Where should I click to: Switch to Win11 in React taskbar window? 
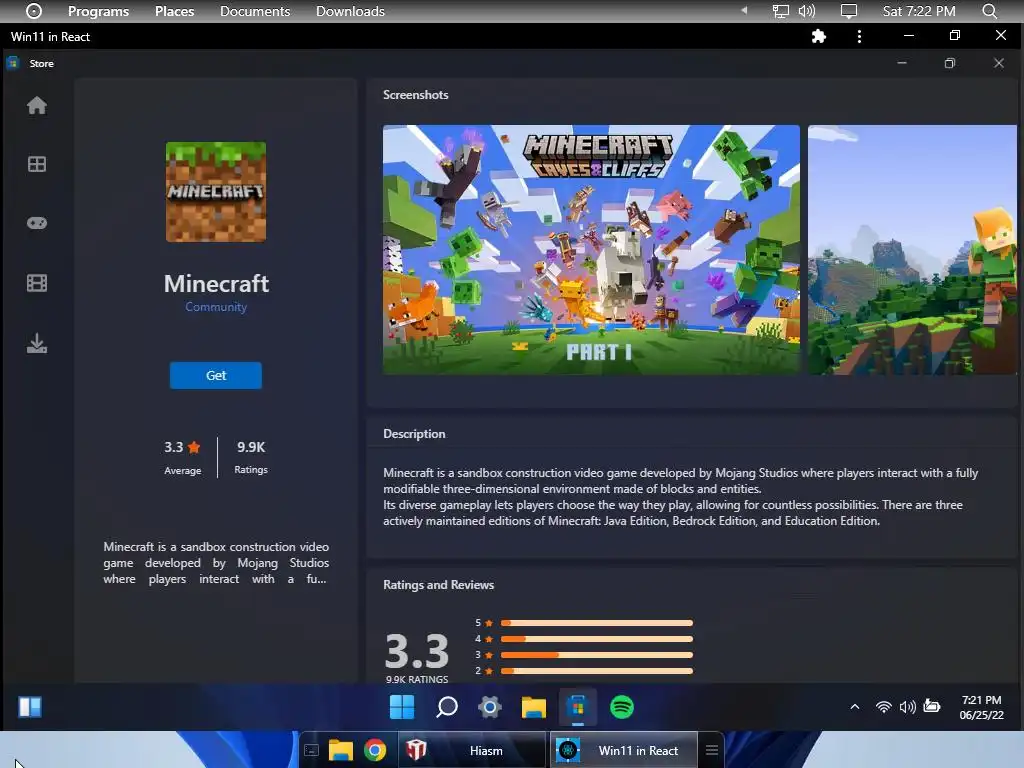pos(623,750)
